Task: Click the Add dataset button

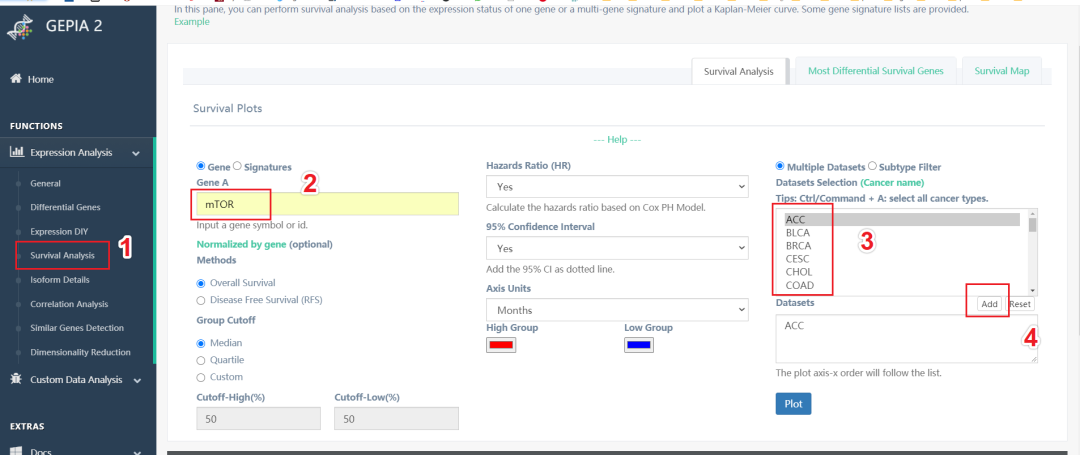Action: [990, 304]
